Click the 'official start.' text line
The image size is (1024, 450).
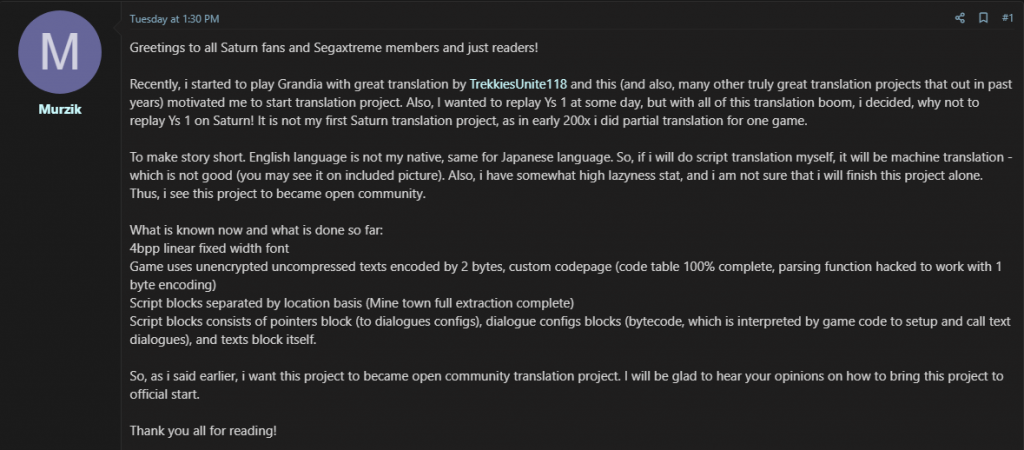click(x=166, y=394)
